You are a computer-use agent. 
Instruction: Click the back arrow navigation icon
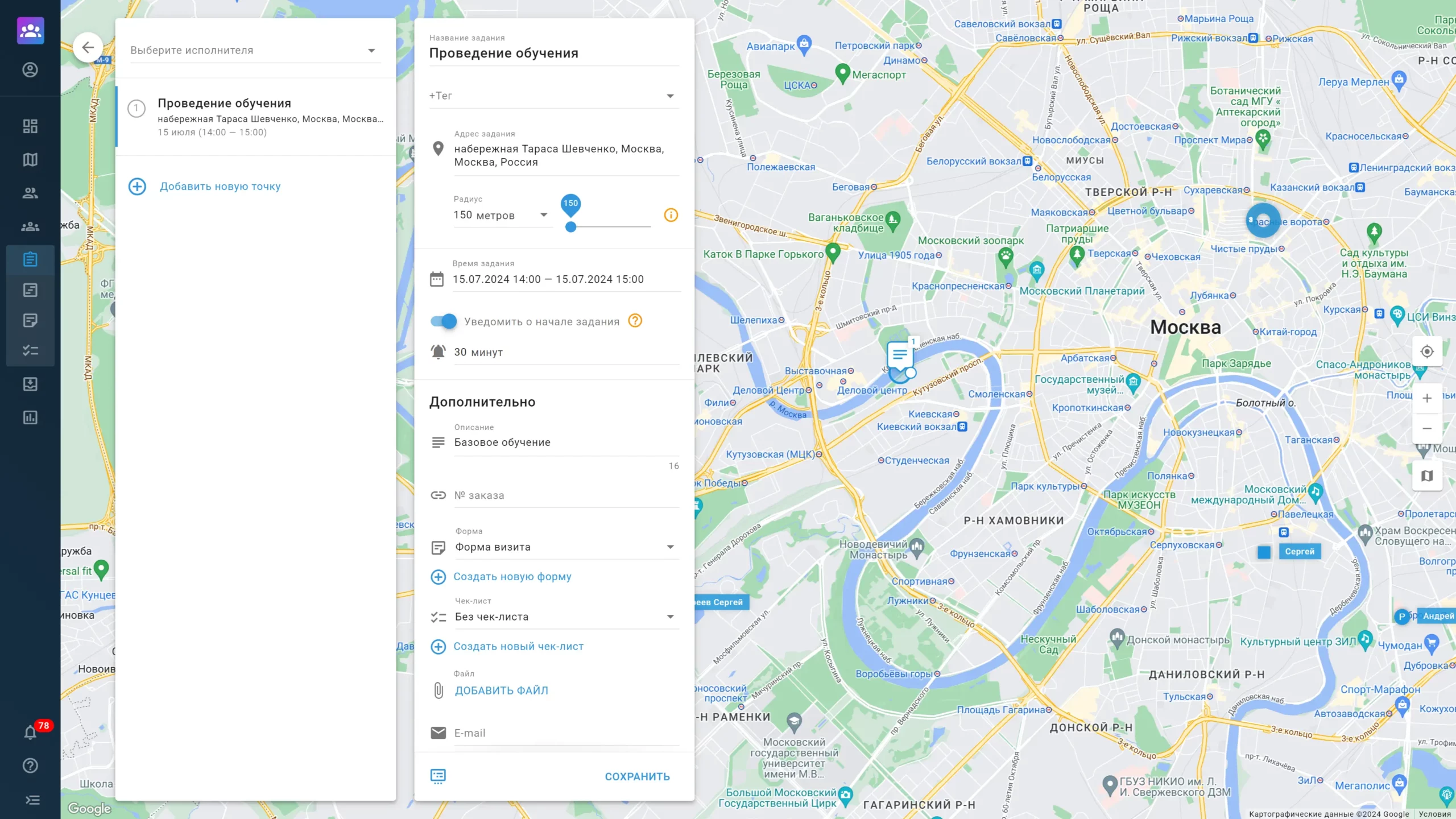[88, 47]
